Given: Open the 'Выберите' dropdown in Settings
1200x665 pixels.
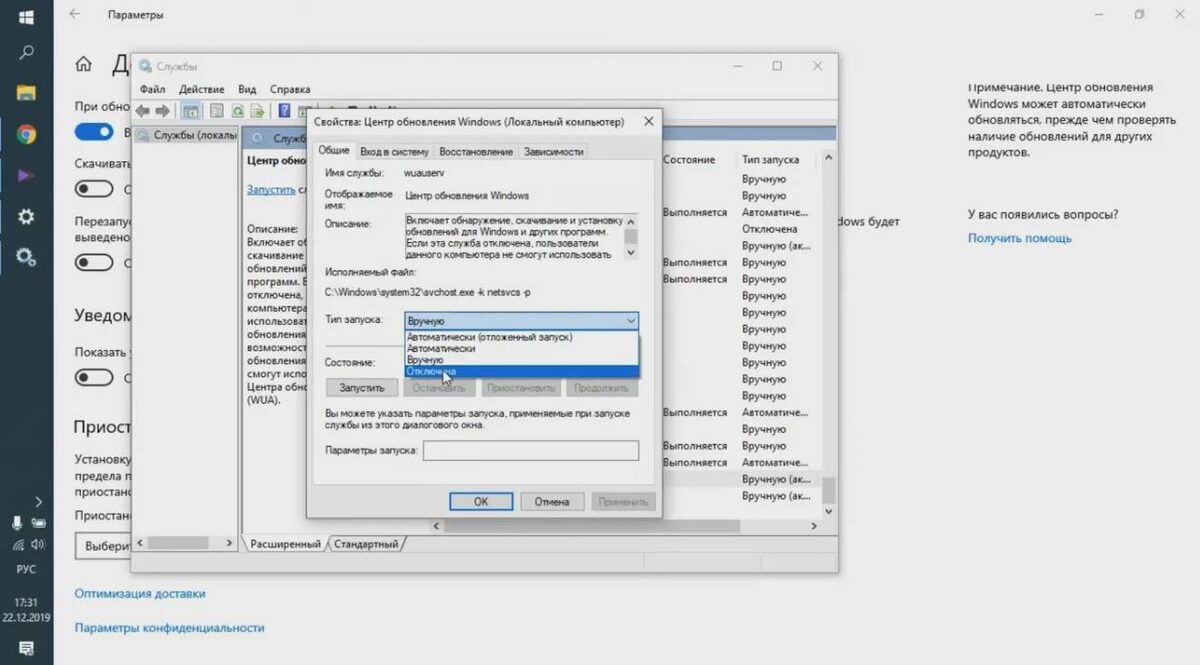Looking at the screenshot, I should pyautogui.click(x=103, y=546).
